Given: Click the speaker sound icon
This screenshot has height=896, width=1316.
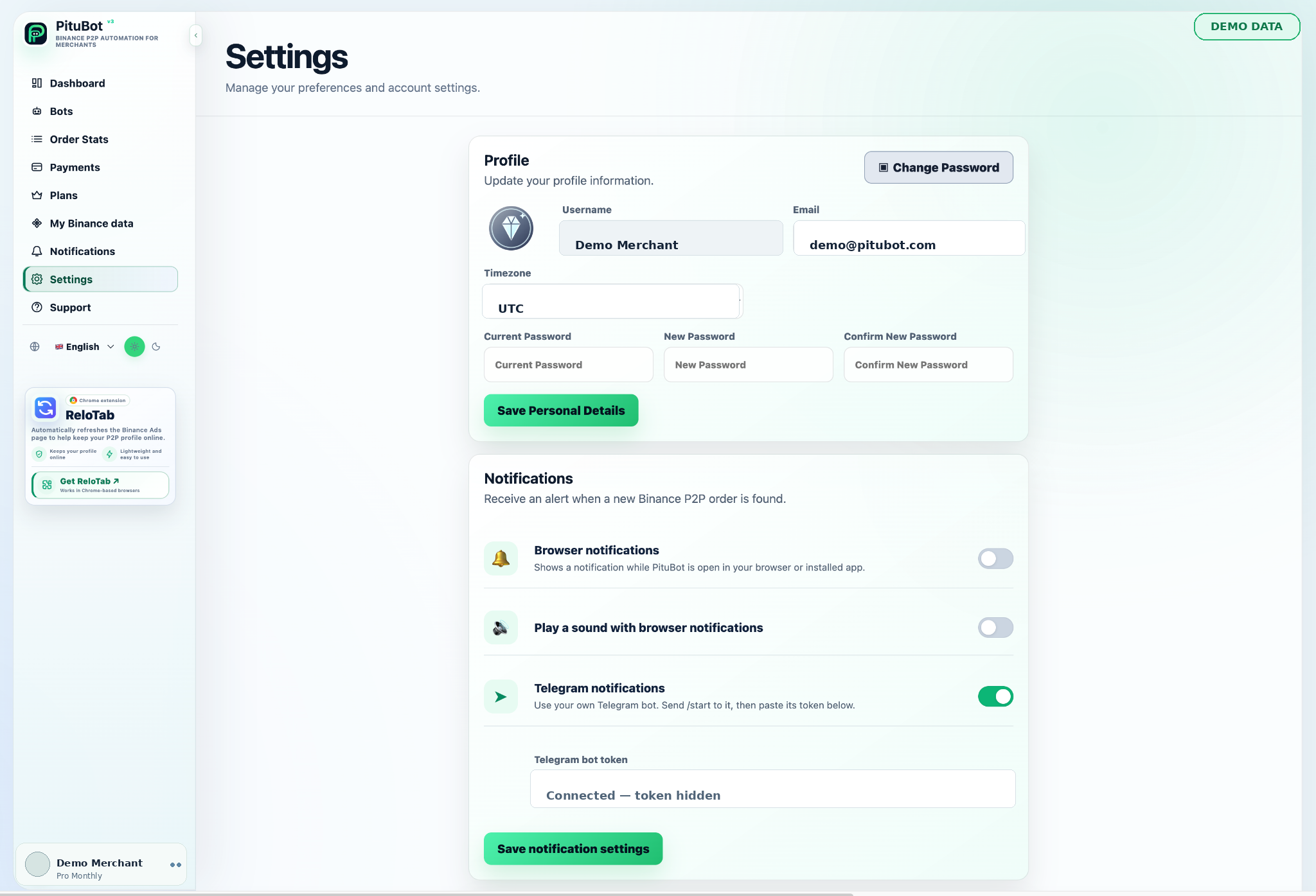Looking at the screenshot, I should [501, 628].
